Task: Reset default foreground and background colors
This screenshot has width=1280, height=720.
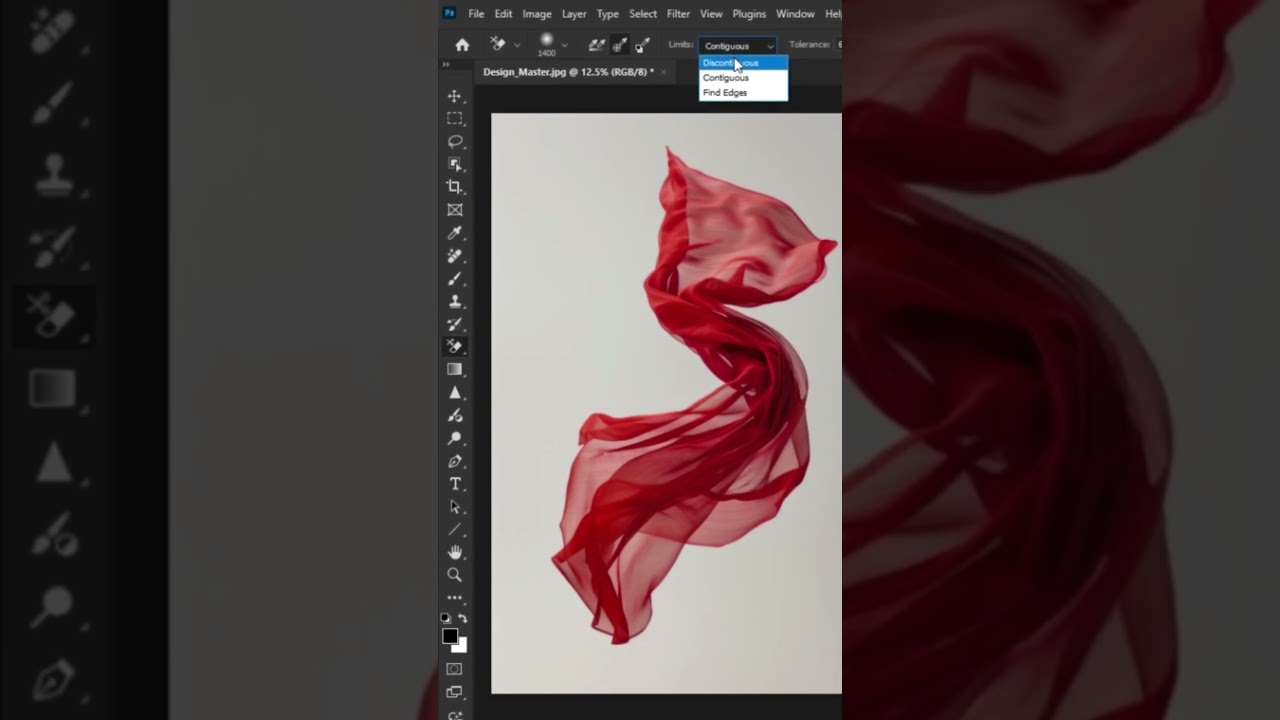Action: pos(446,619)
